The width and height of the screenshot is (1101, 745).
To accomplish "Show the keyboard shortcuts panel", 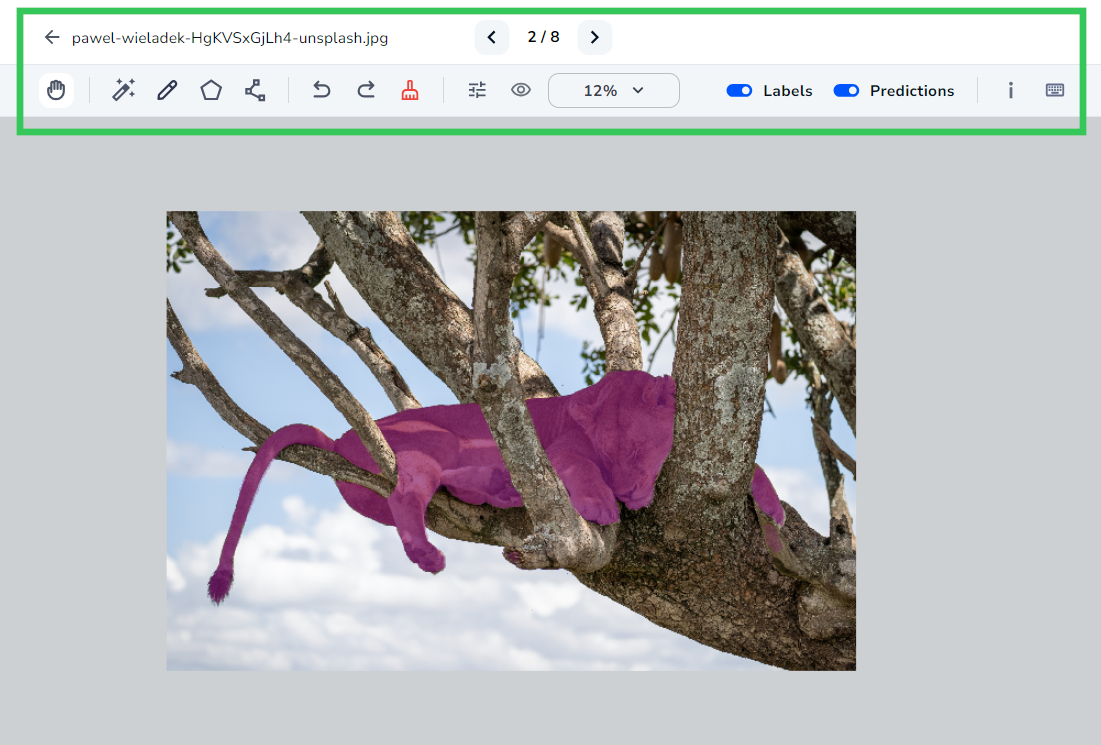I will point(1055,90).
